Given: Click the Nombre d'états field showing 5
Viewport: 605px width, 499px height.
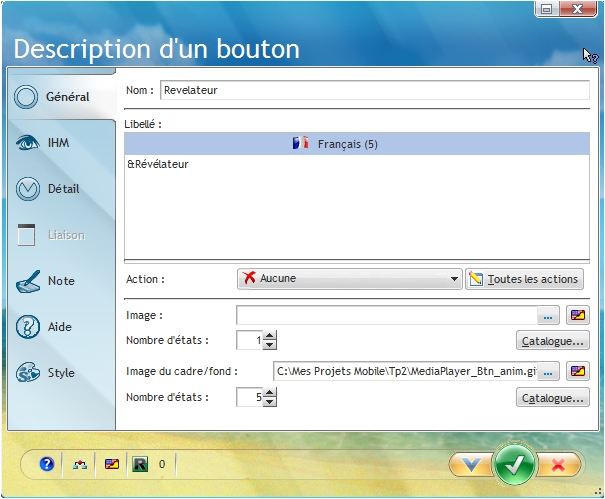Looking at the screenshot, I should pyautogui.click(x=250, y=397).
